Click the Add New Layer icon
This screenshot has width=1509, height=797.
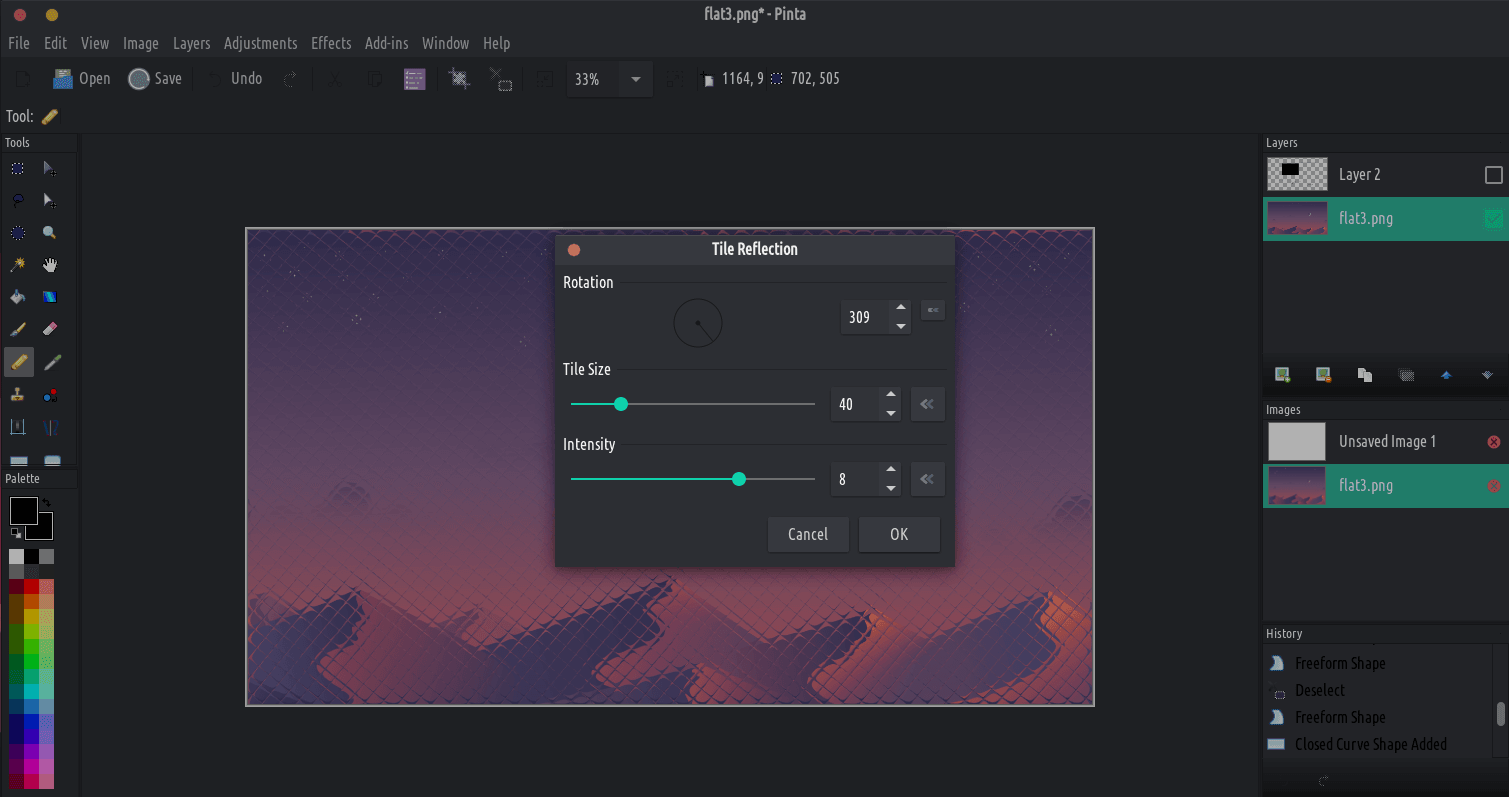tap(1282, 375)
